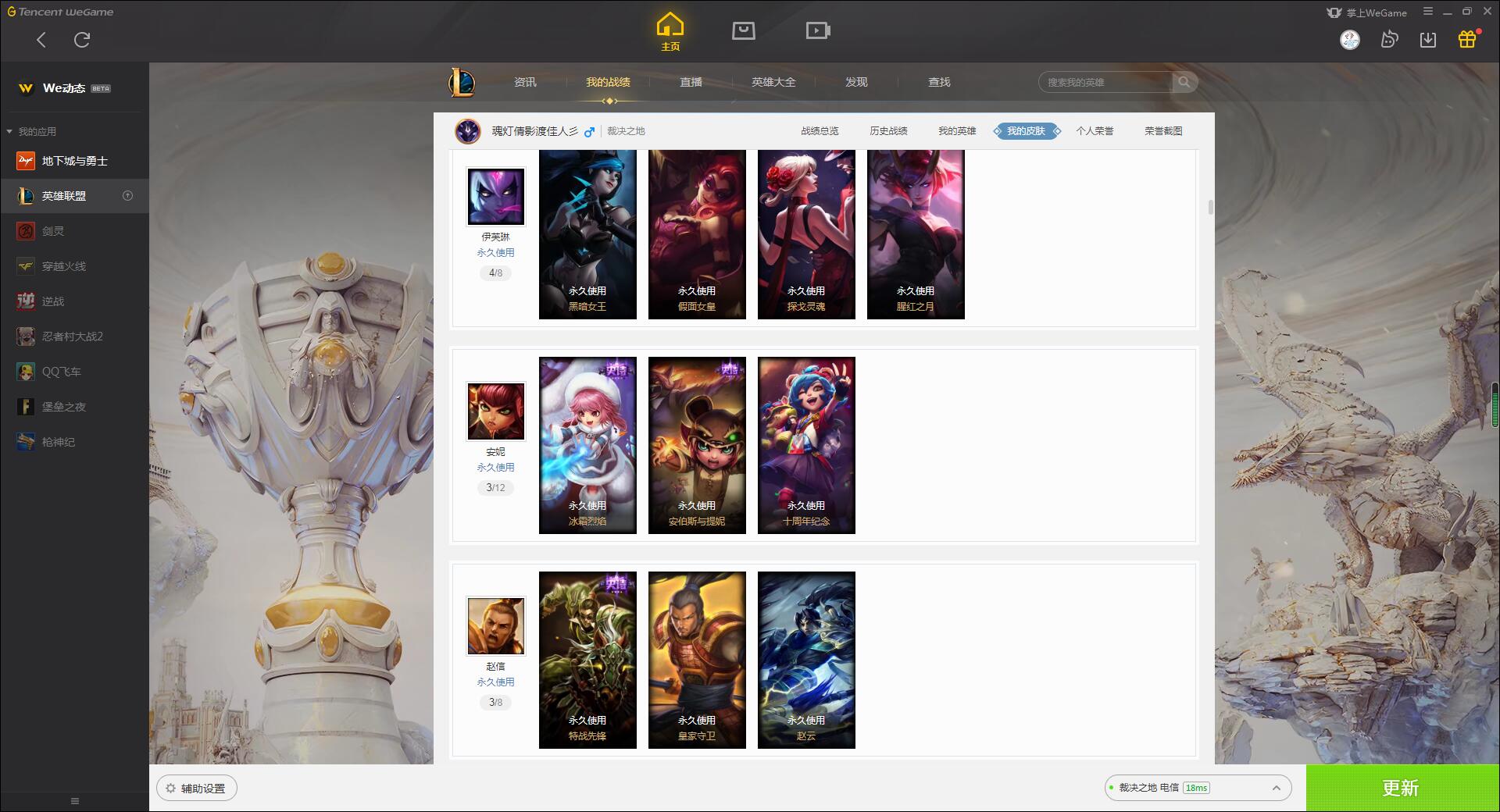Switch to the 个人荣誉 sub-tab
Viewport: 1500px width, 812px height.
click(1095, 131)
